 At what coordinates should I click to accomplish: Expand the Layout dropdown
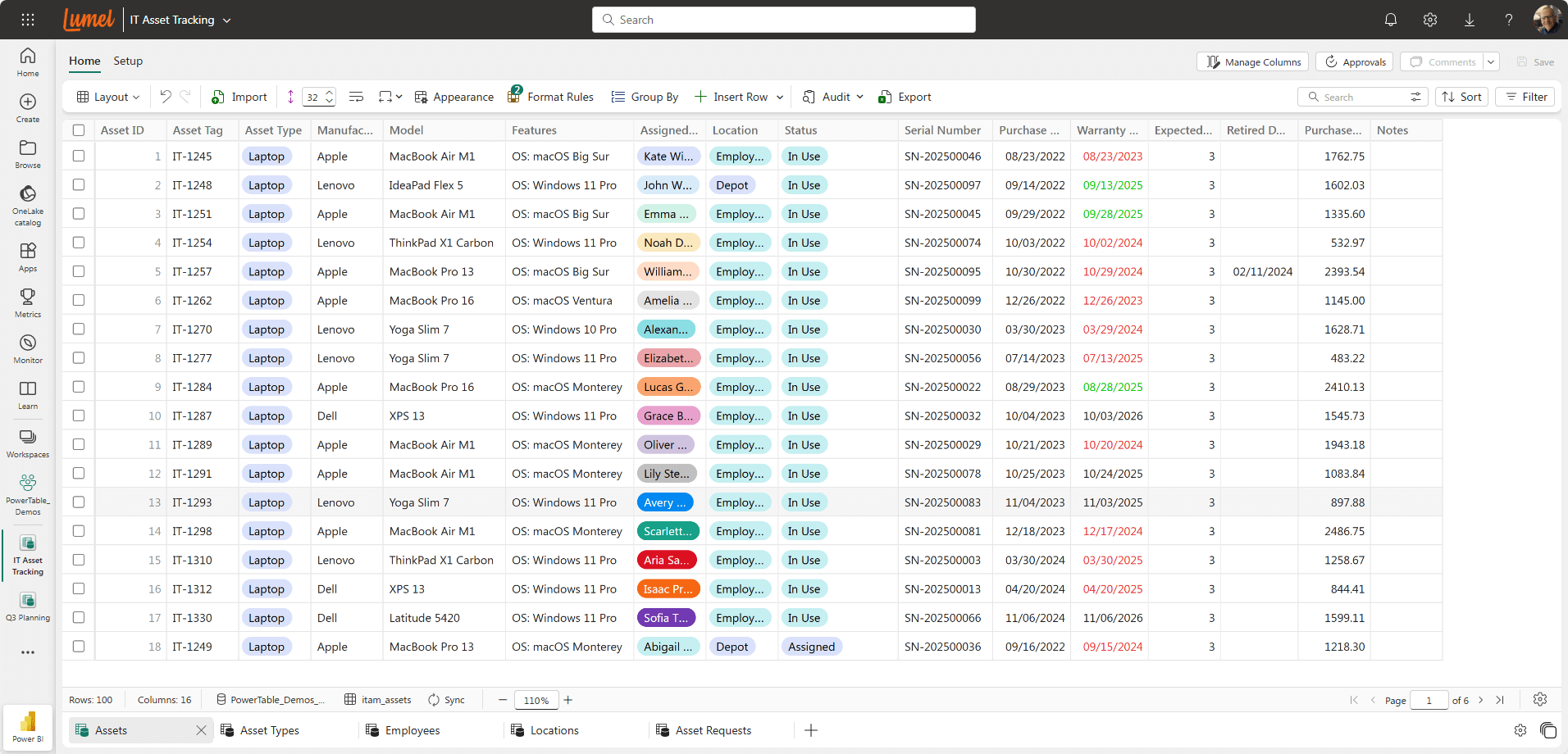pos(108,97)
